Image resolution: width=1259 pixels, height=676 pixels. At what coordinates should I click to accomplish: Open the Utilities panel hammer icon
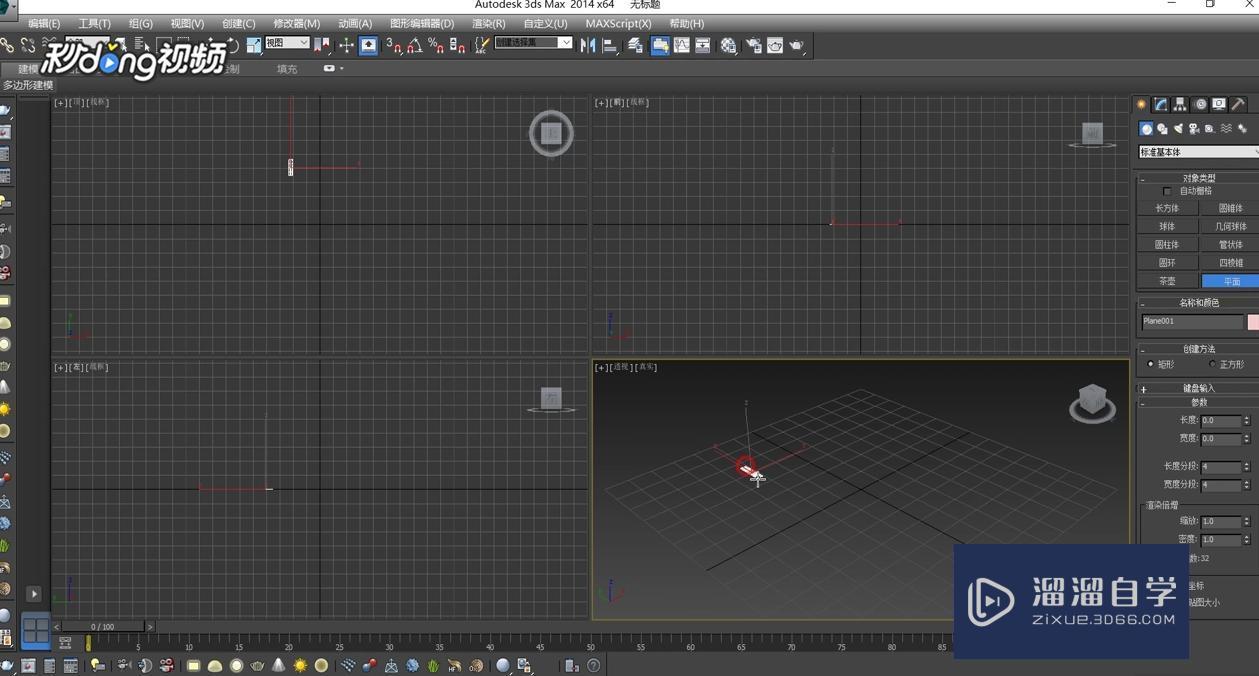[1238, 104]
